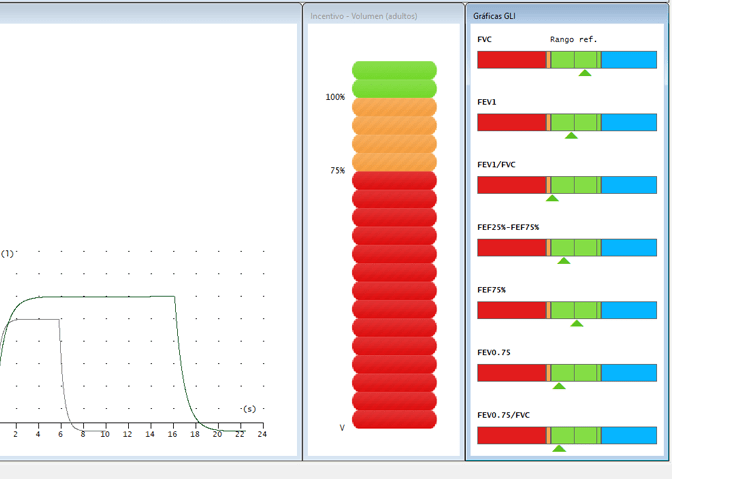Click the orange segment beside the 100% label
Viewport: 750px width, 500px height.
394,107
